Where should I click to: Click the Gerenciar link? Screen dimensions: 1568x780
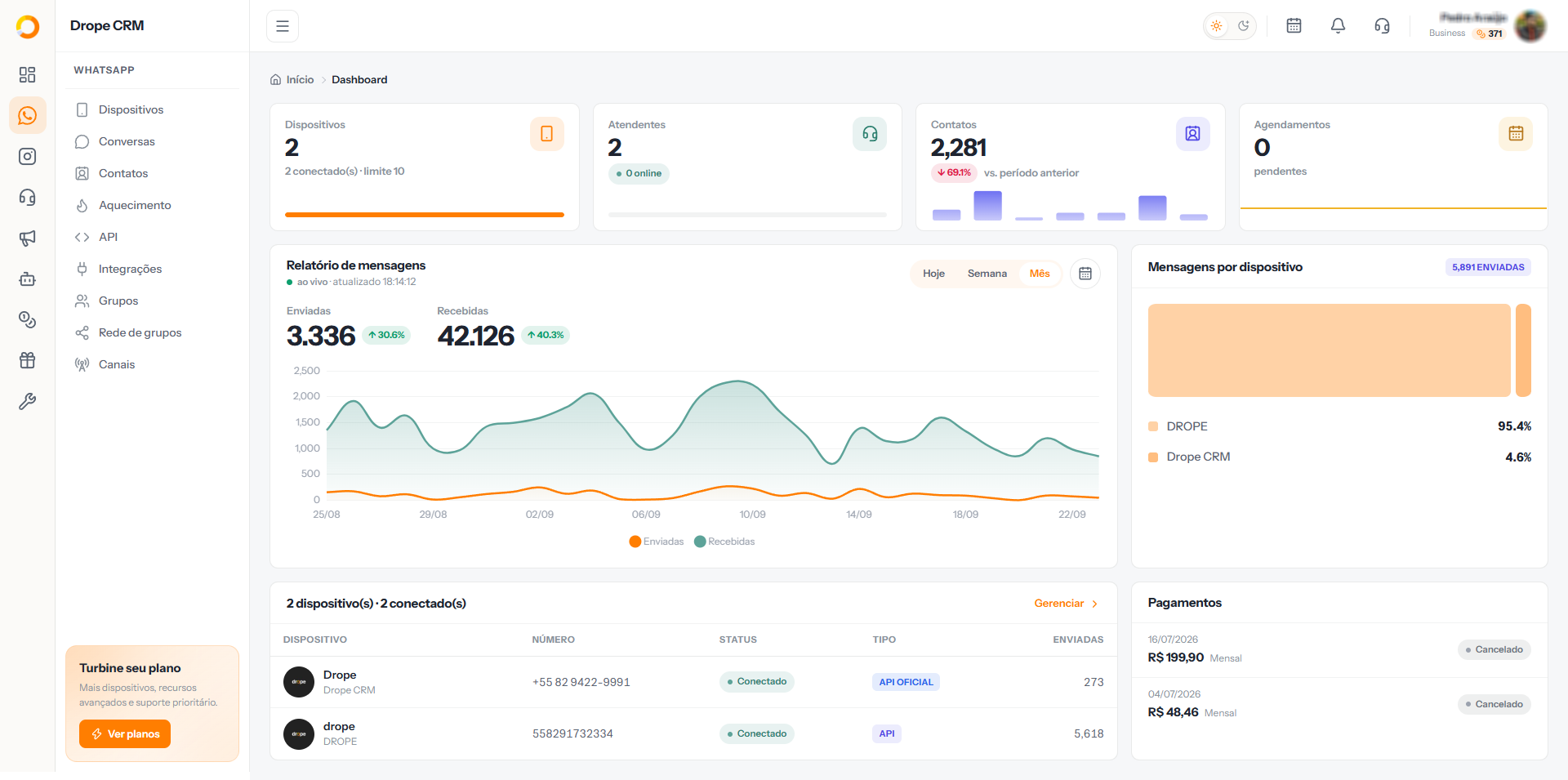pos(1066,604)
